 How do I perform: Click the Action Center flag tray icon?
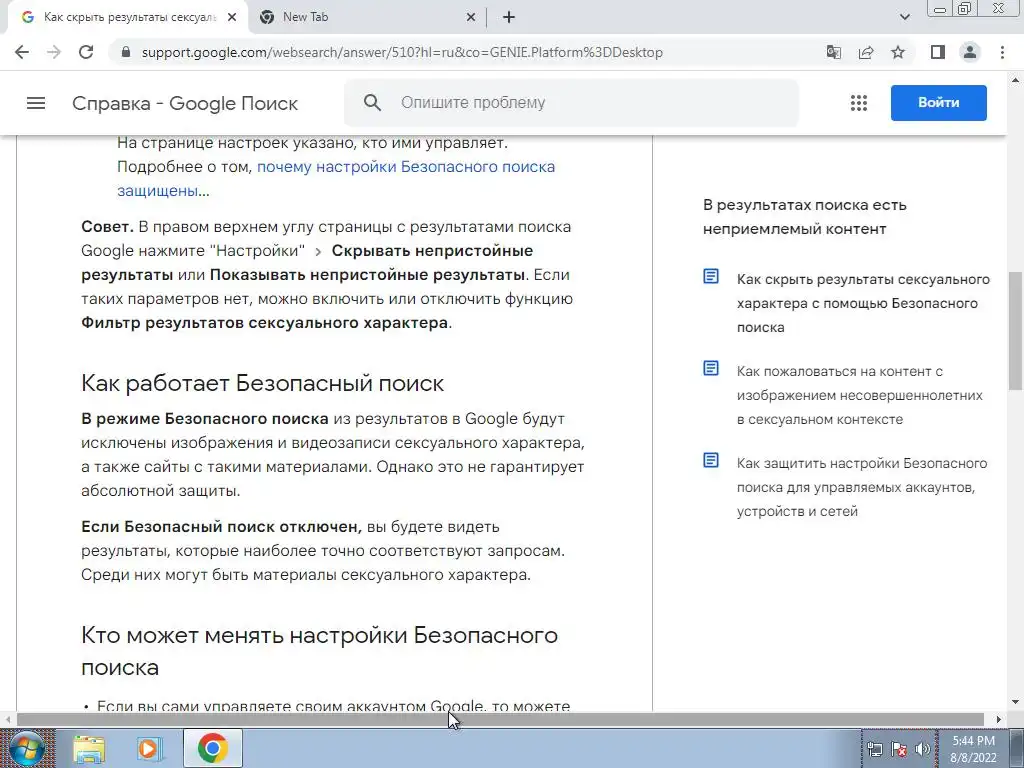899,749
